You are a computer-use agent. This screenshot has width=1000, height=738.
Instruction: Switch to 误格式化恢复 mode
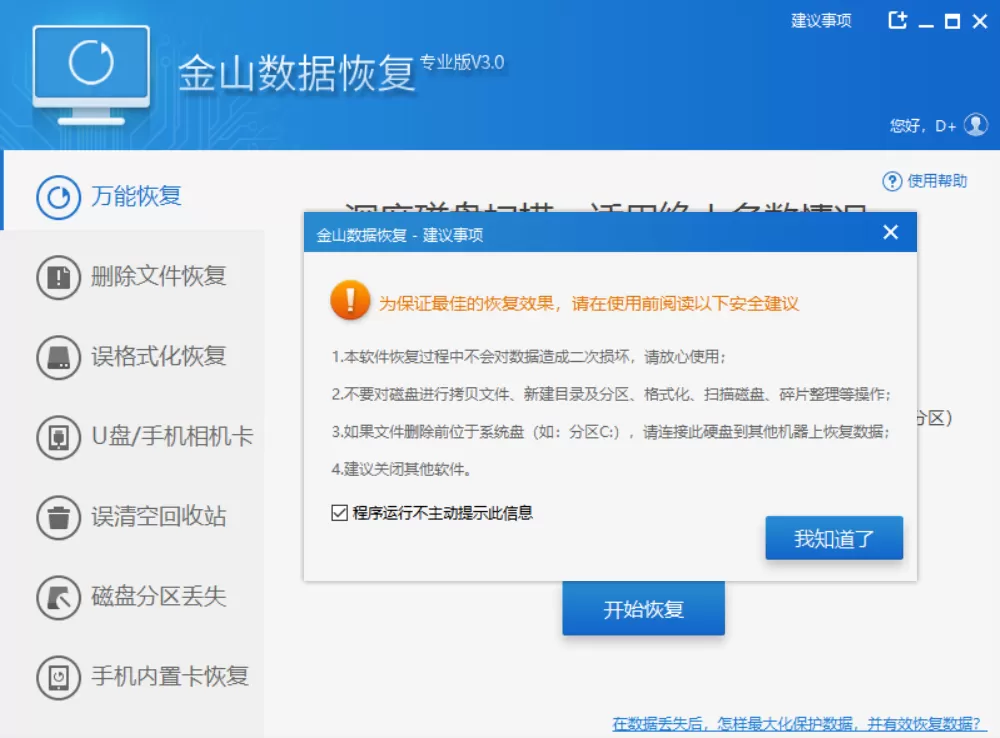[x=159, y=357]
